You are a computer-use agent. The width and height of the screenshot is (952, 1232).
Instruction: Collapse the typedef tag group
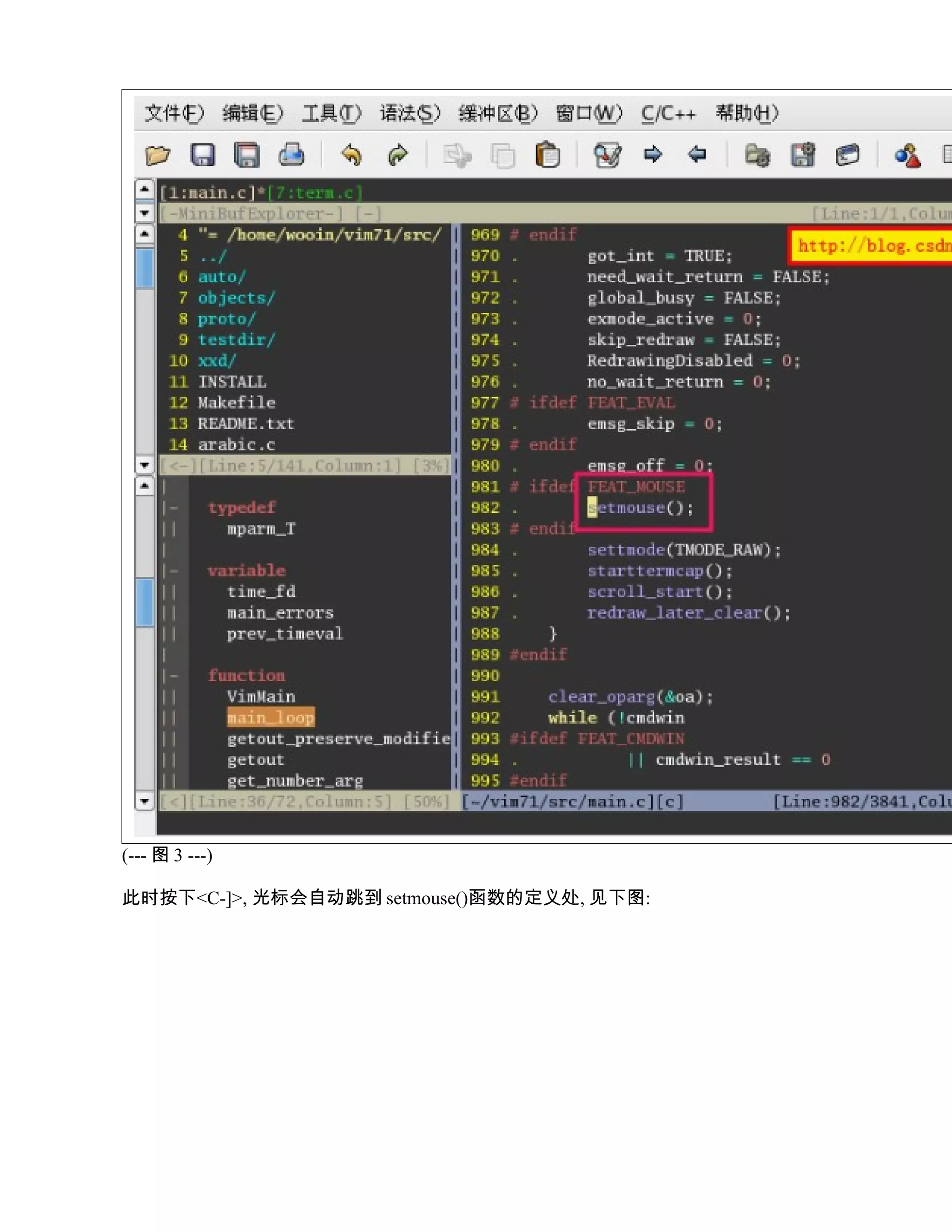point(174,508)
